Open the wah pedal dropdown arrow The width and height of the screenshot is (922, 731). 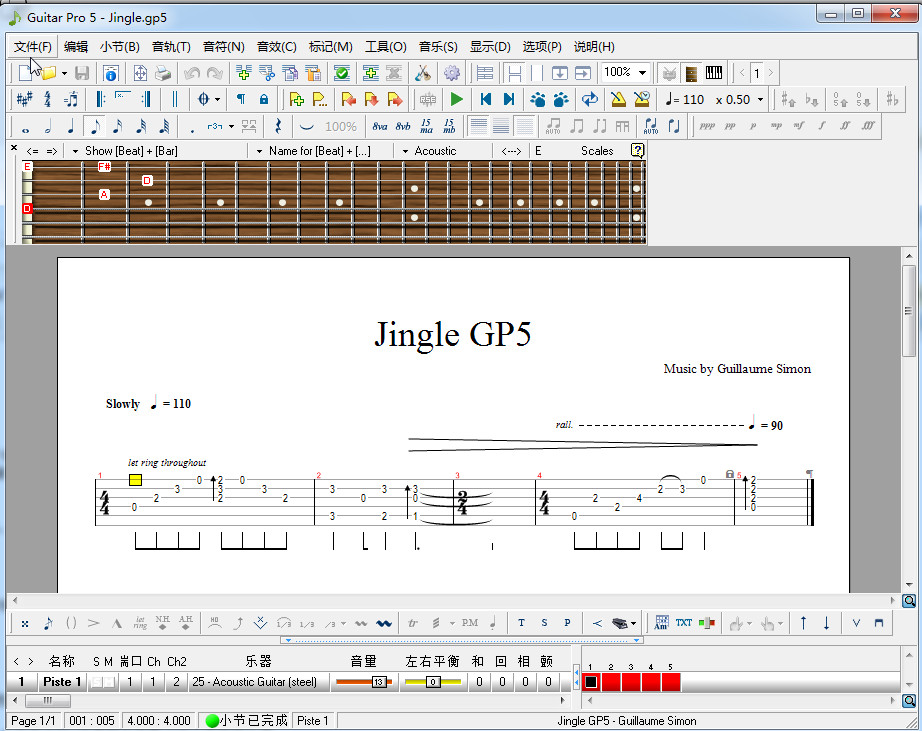tap(633, 623)
